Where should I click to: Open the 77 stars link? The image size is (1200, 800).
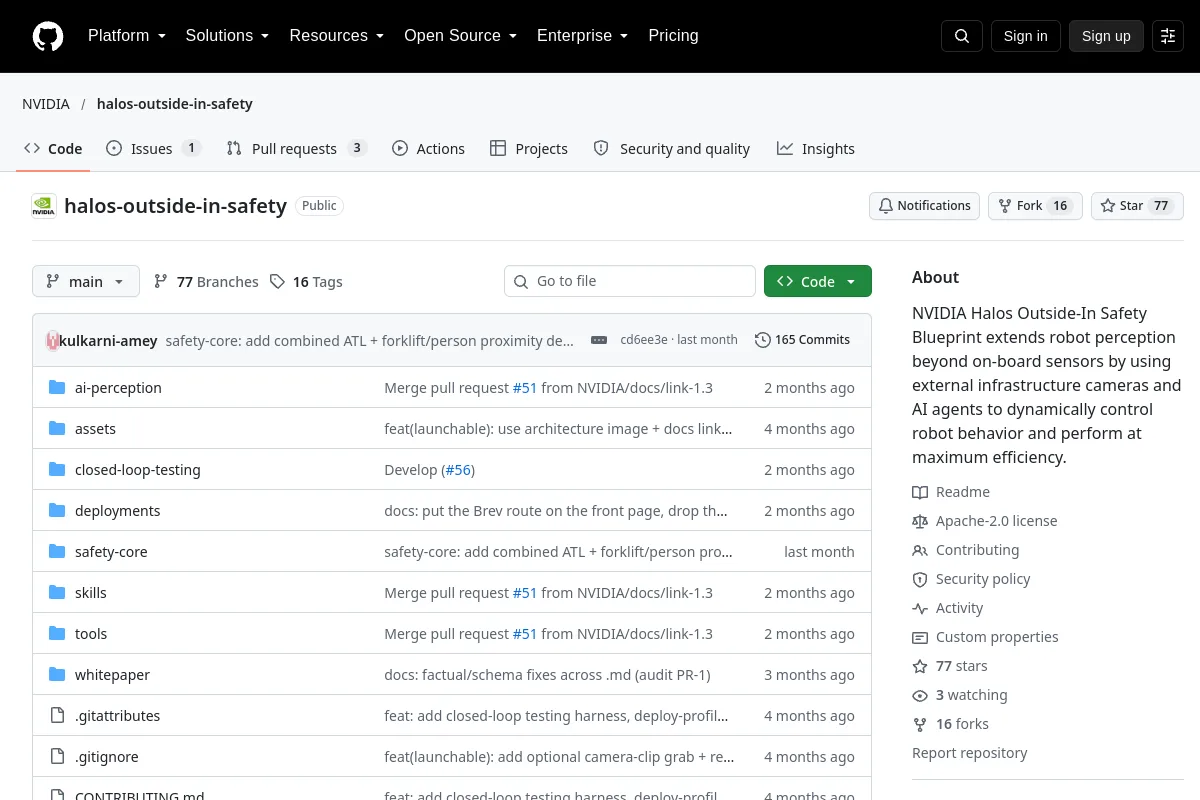(x=950, y=666)
